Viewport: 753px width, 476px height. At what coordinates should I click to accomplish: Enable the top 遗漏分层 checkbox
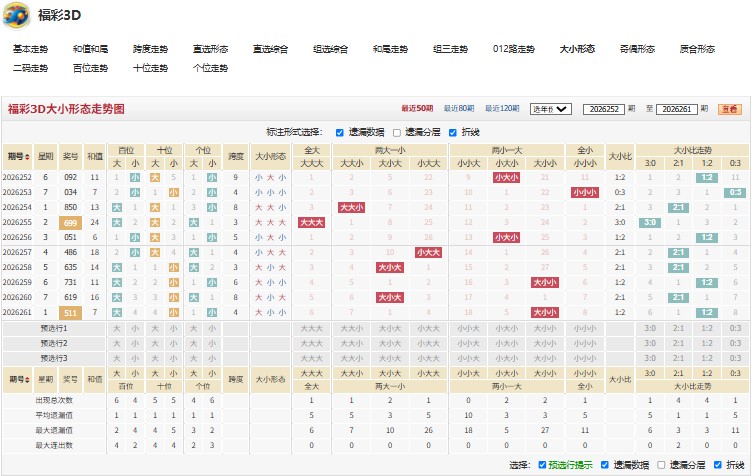click(x=397, y=133)
